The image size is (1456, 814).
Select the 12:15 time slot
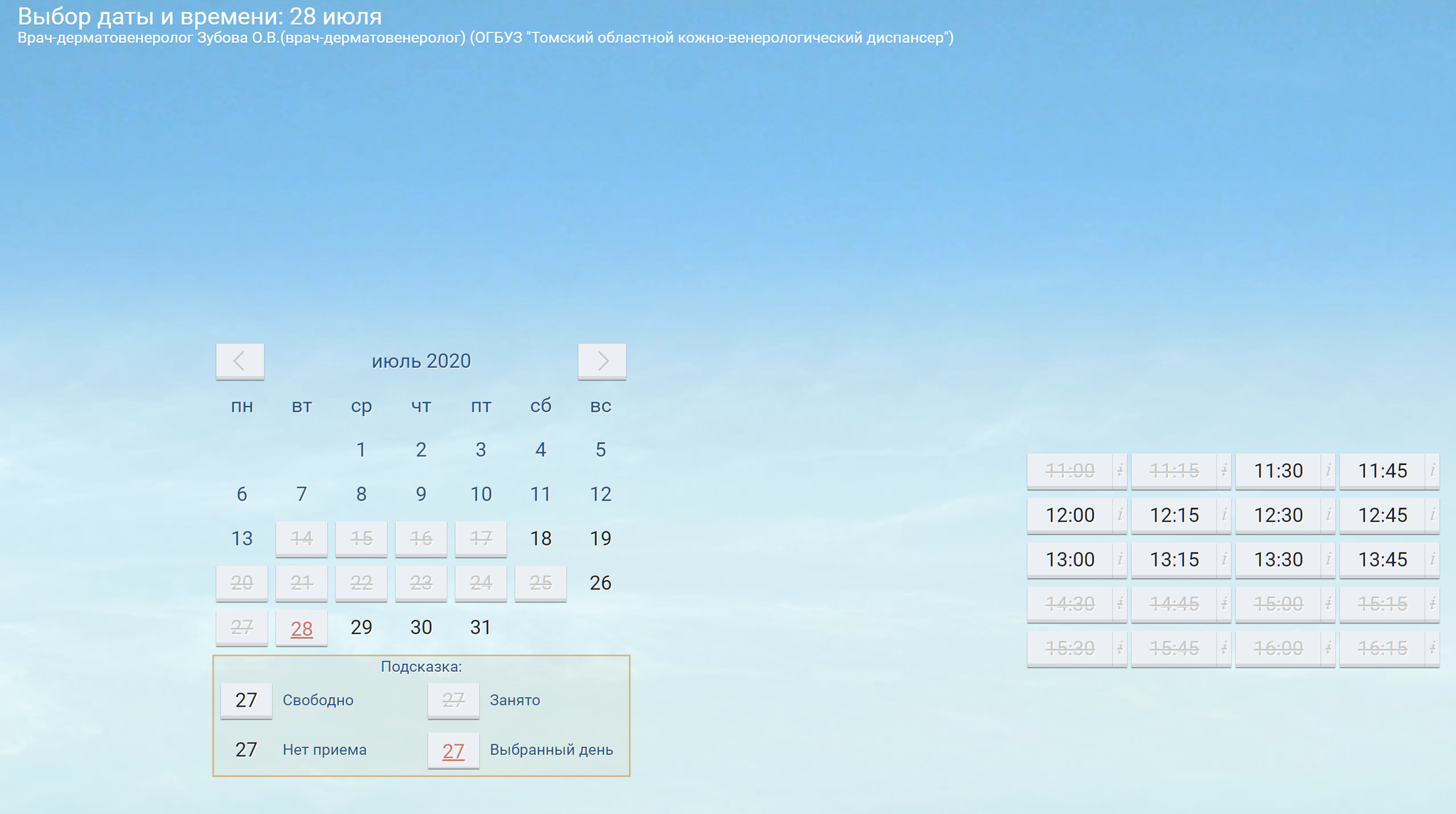pyautogui.click(x=1174, y=515)
